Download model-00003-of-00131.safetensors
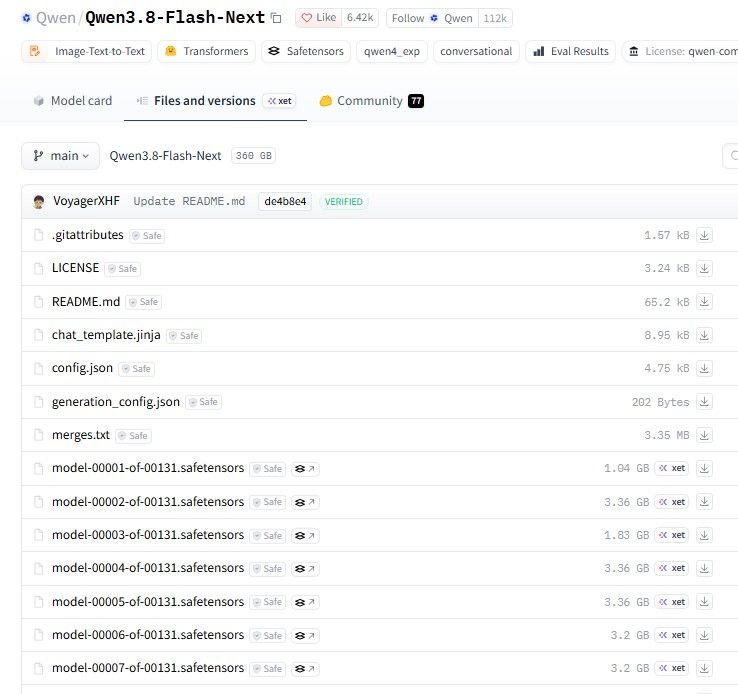Viewport: 738px width, 694px height. 704,535
